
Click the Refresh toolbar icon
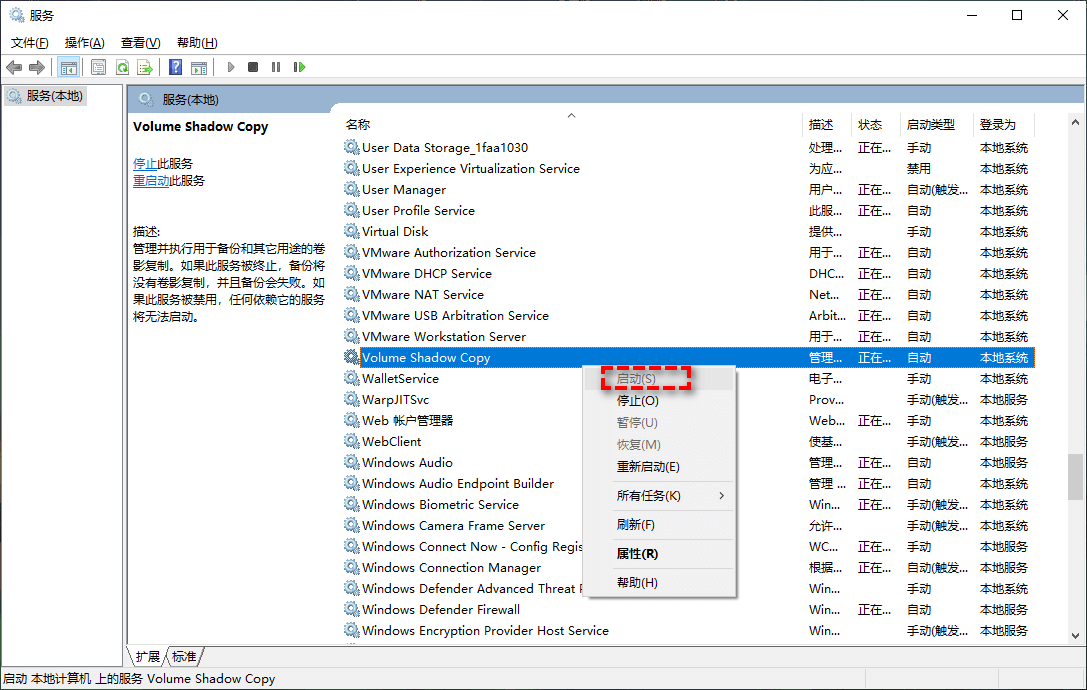click(122, 67)
